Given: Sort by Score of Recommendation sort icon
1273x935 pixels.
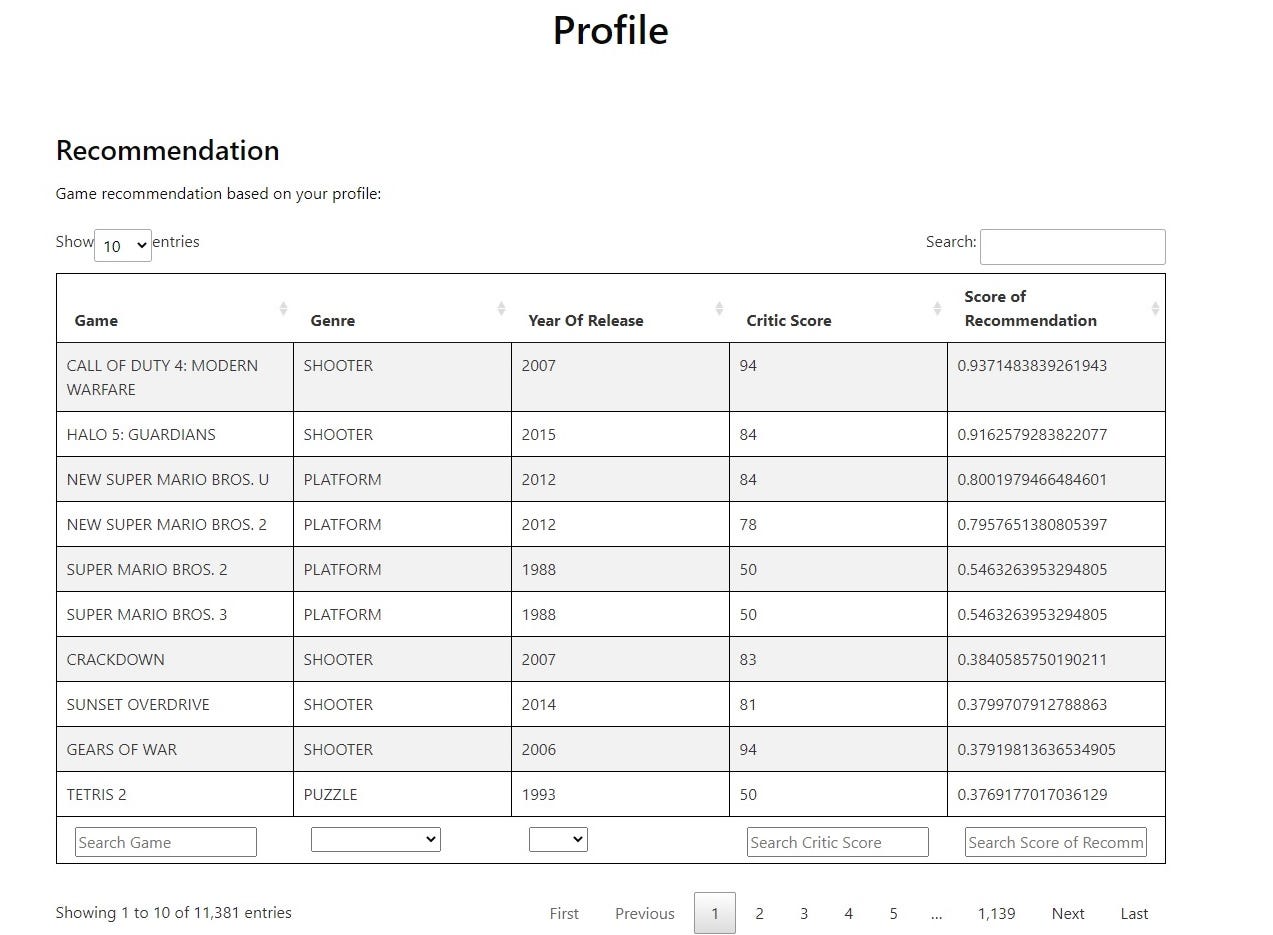Looking at the screenshot, I should pyautogui.click(x=1155, y=308).
